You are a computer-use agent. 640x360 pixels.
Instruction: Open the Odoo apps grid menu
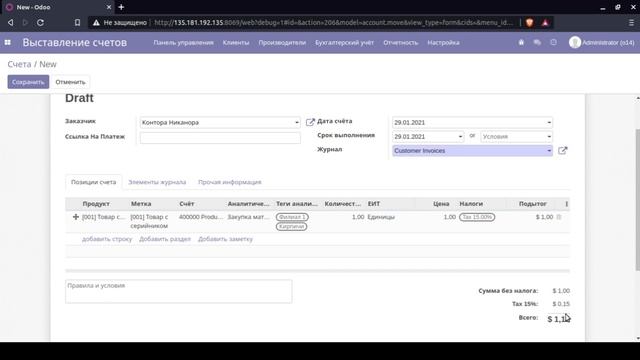(x=7, y=42)
